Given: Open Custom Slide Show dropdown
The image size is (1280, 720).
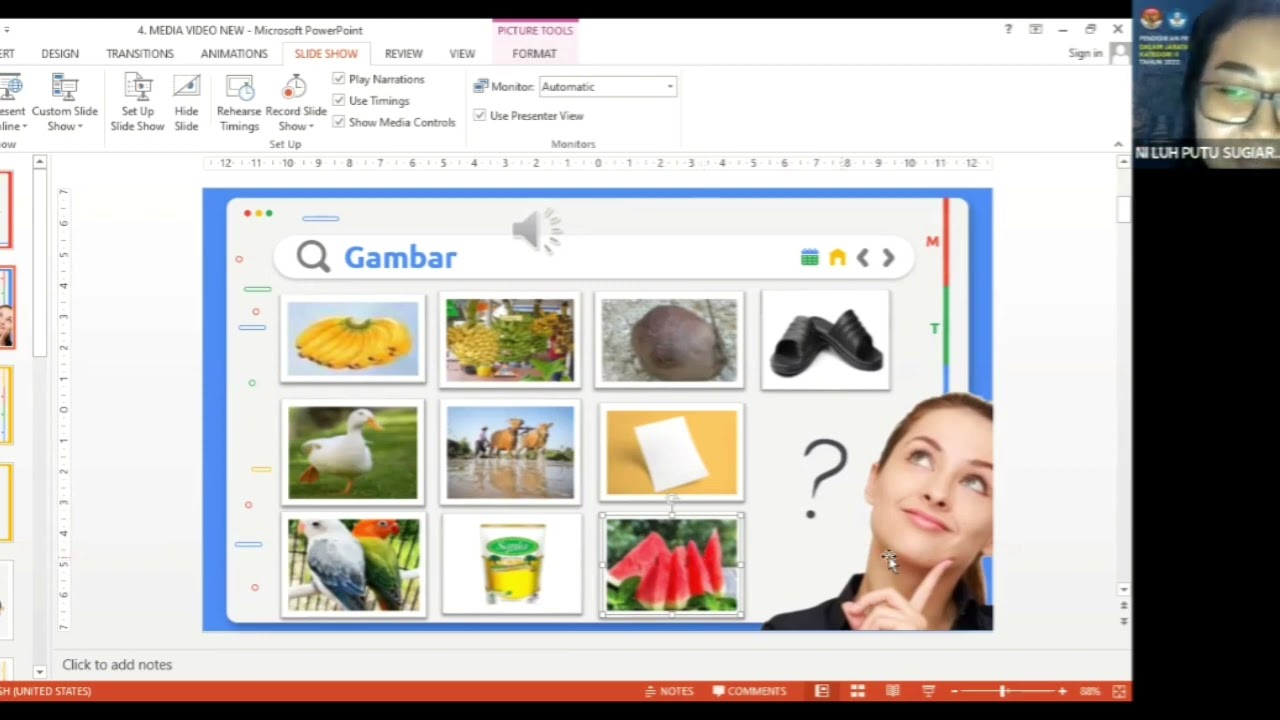Looking at the screenshot, I should pos(64,104).
